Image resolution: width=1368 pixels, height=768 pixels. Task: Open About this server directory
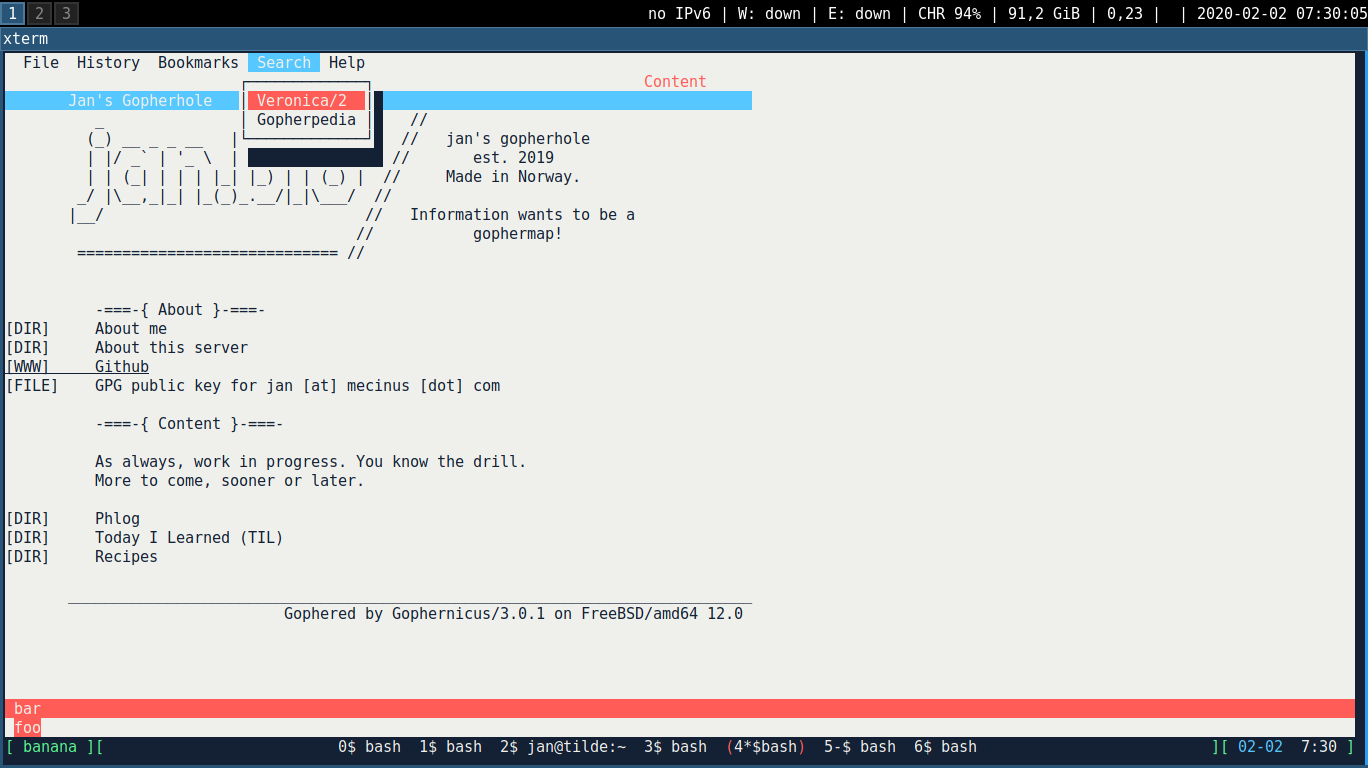pyautogui.click(x=171, y=348)
